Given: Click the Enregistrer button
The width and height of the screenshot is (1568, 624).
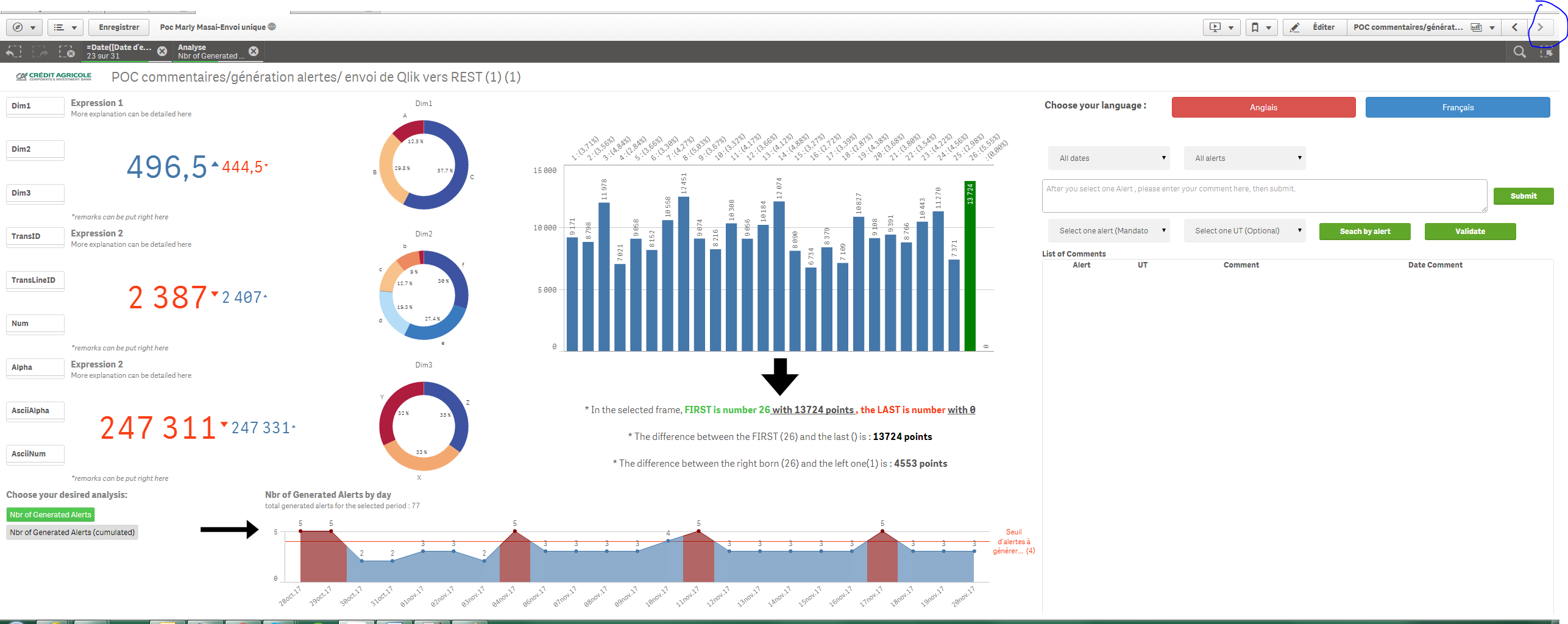Looking at the screenshot, I should pos(119,27).
